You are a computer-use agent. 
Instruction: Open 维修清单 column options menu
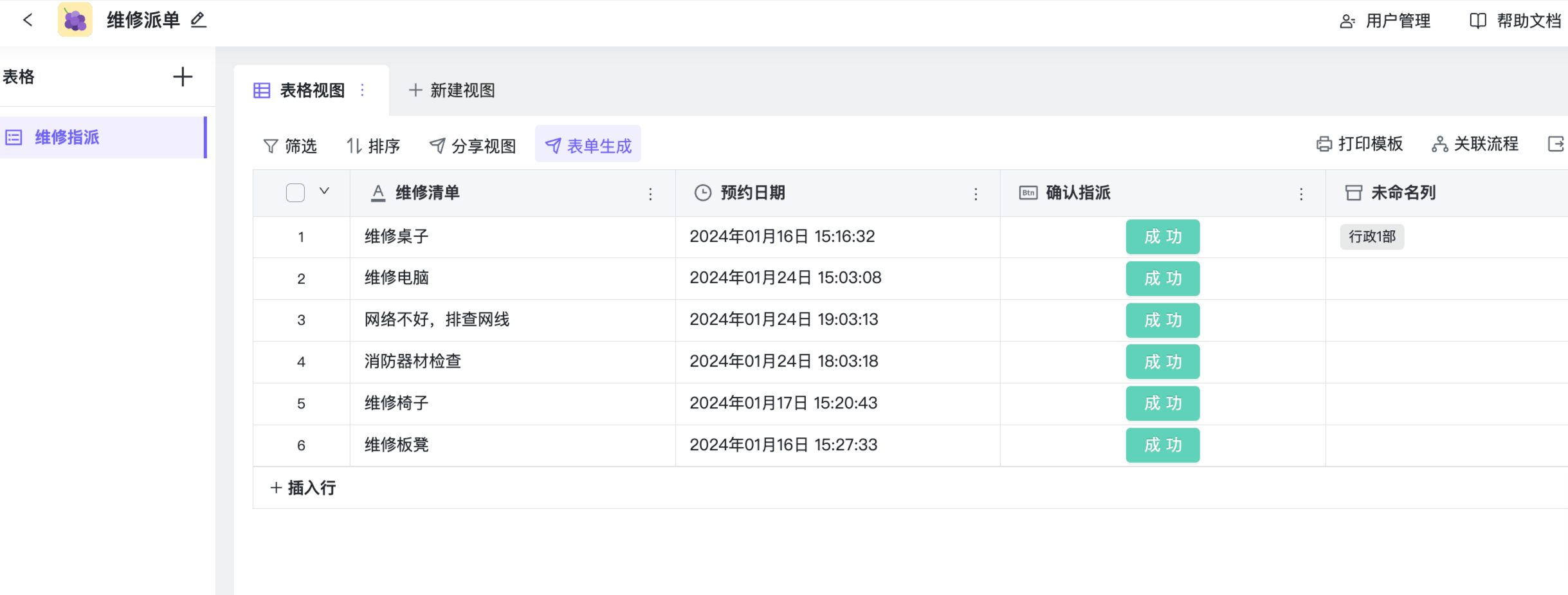tap(650, 194)
